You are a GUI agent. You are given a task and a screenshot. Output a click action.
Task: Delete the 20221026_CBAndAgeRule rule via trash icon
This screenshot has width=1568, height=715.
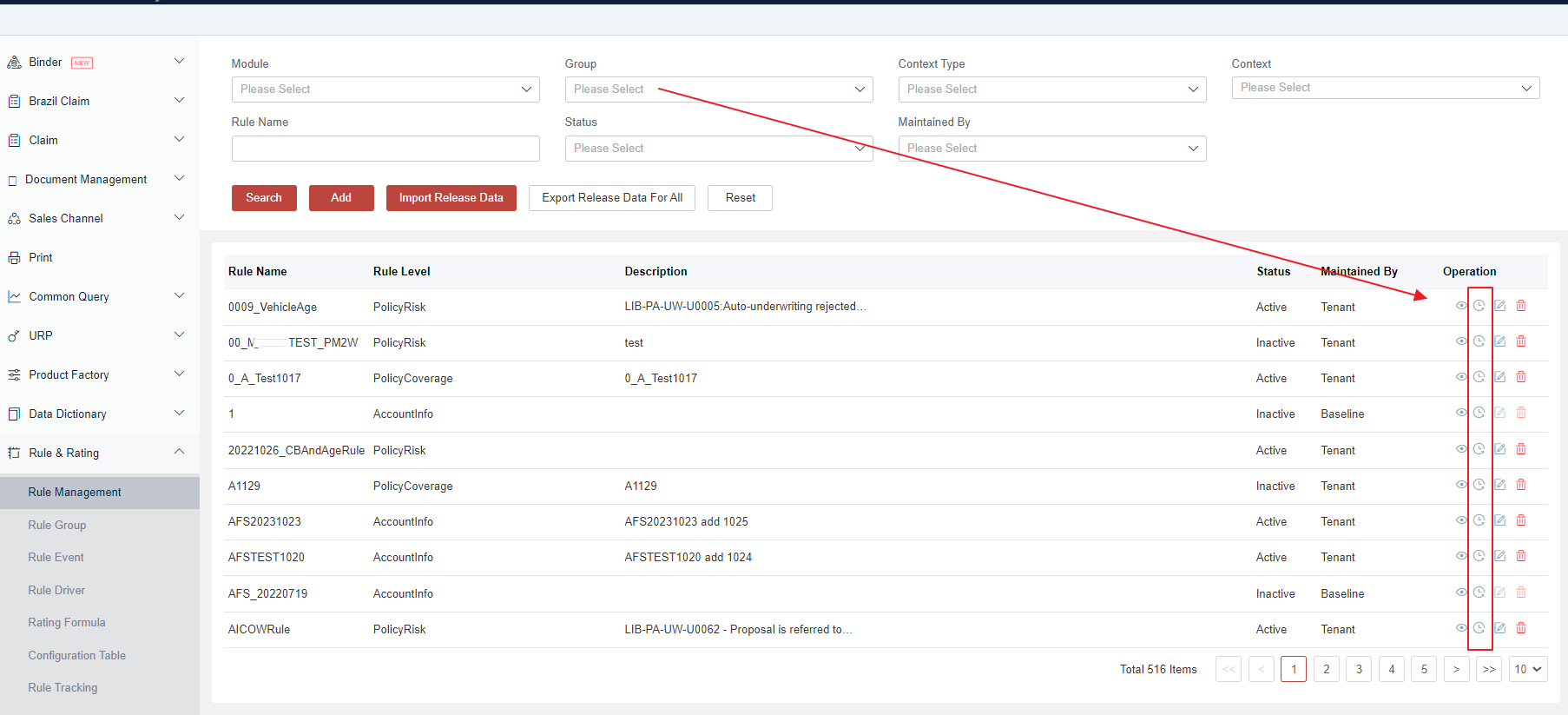pyautogui.click(x=1521, y=449)
